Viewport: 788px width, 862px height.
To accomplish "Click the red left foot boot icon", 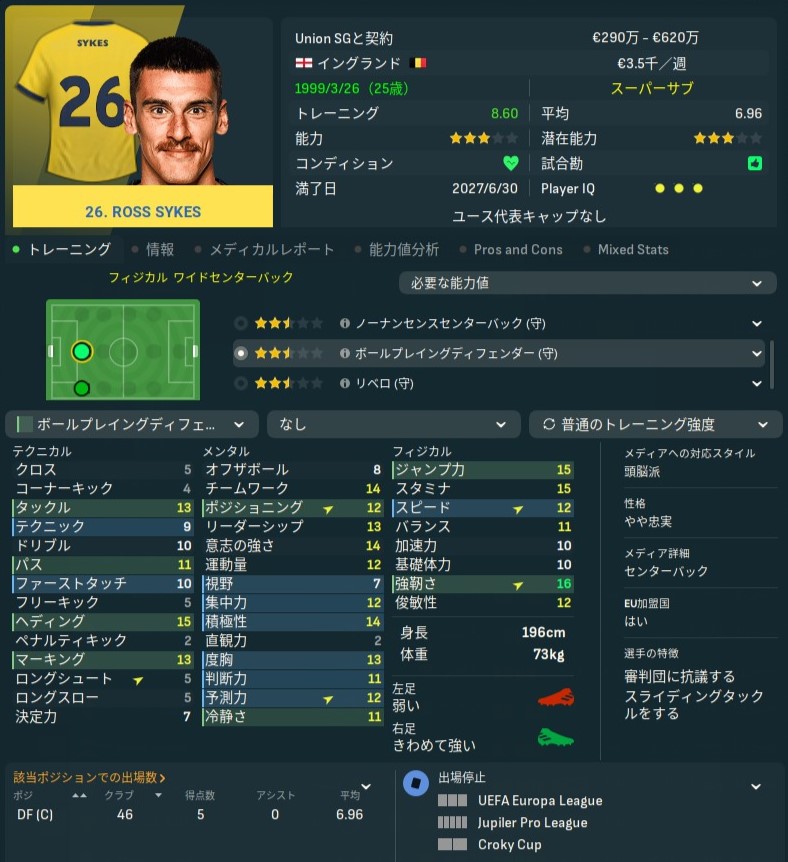I will [556, 698].
